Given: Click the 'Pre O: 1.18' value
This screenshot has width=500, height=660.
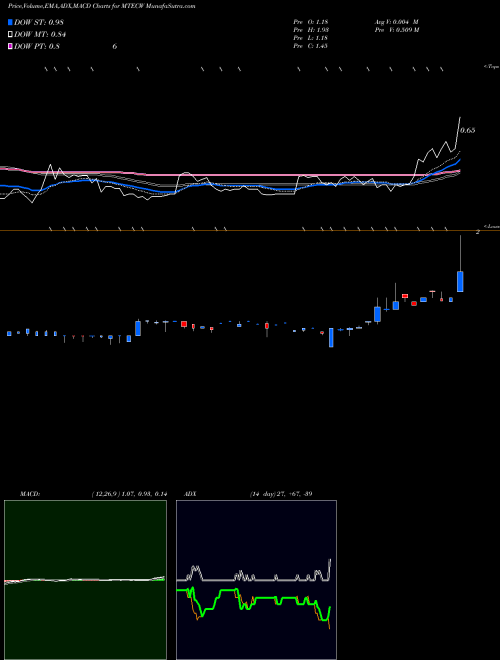Looking at the screenshot, I should [x=311, y=21].
